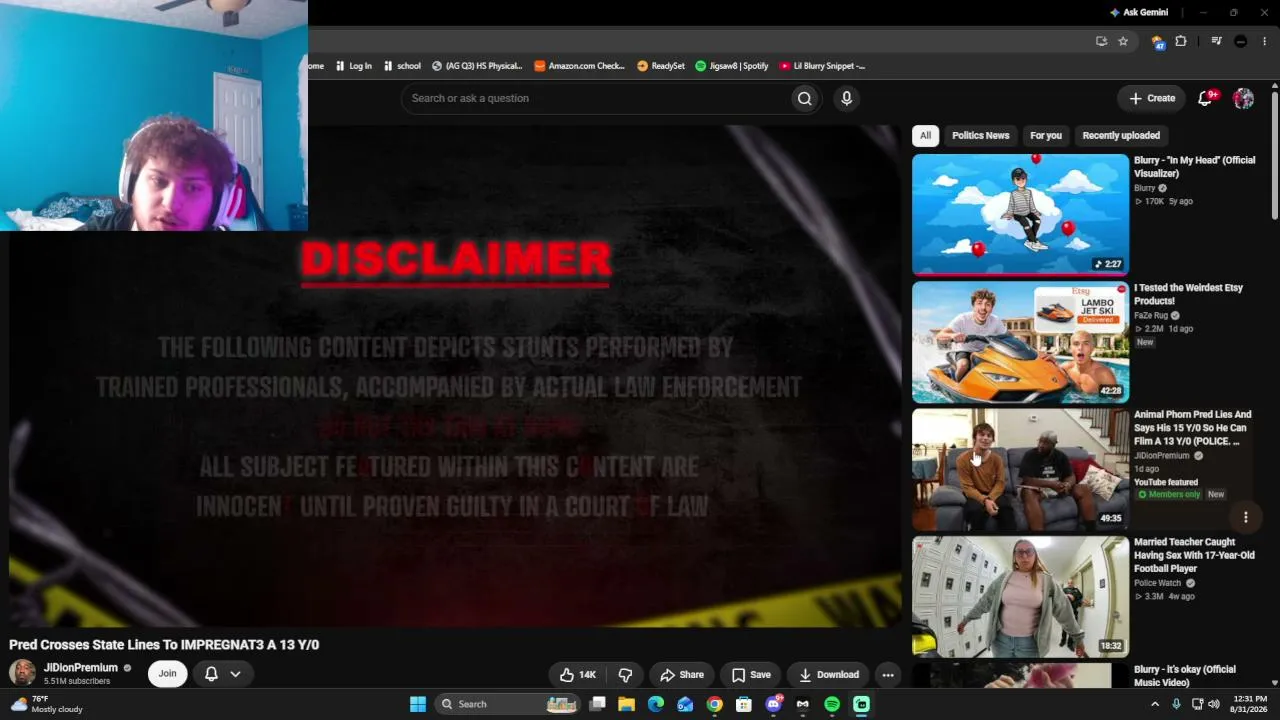Screen dimensions: 1280x720
Task: Click the FaZe Rug channel name
Action: [1150, 316]
